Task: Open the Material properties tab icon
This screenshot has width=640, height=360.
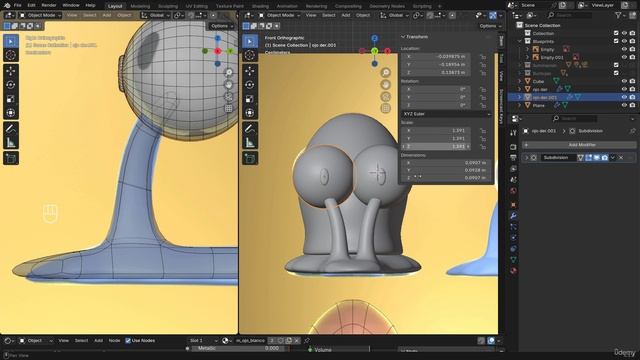Action: point(513,271)
